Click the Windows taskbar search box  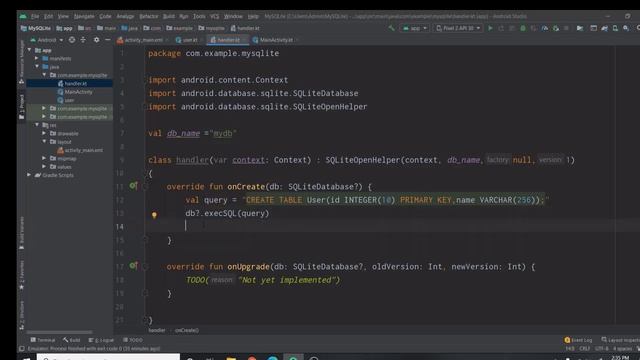tap(108, 357)
